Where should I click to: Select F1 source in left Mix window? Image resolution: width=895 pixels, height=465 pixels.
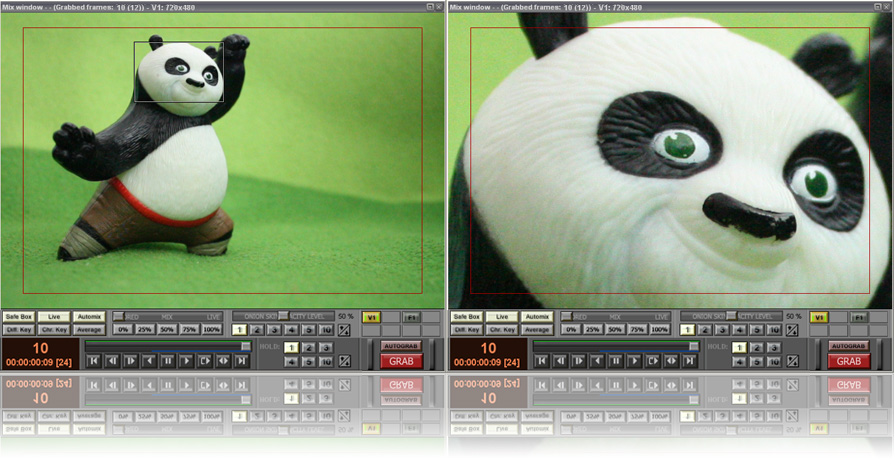click(x=411, y=317)
